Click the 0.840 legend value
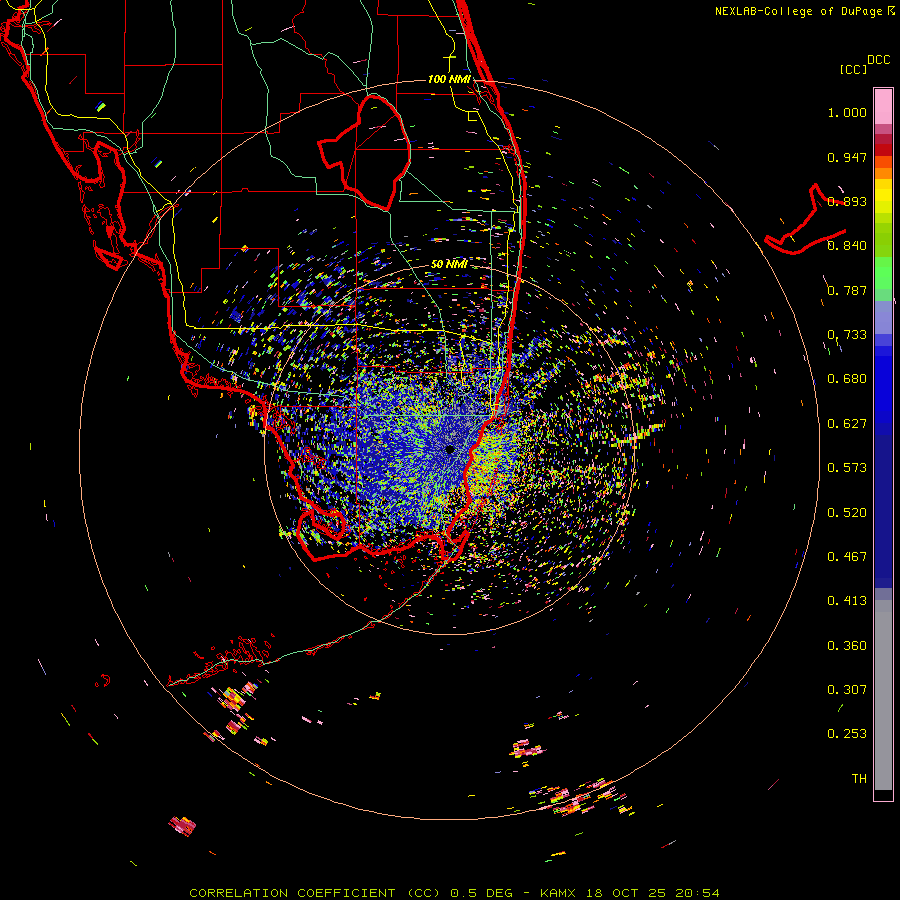This screenshot has width=900, height=900. point(847,246)
